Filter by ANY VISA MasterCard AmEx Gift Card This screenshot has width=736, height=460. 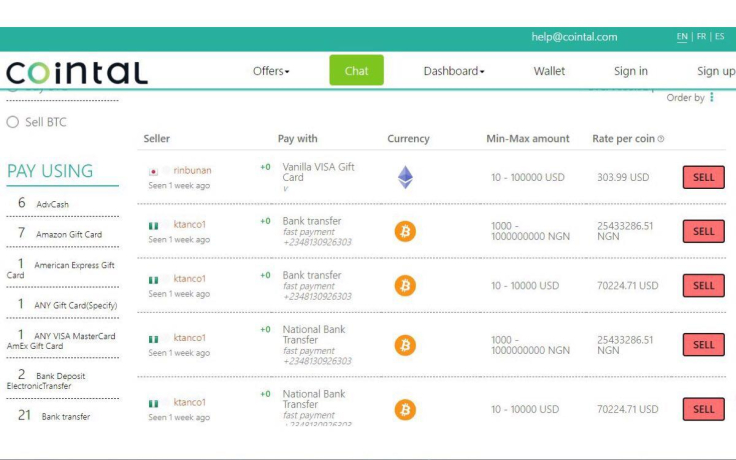(61, 340)
